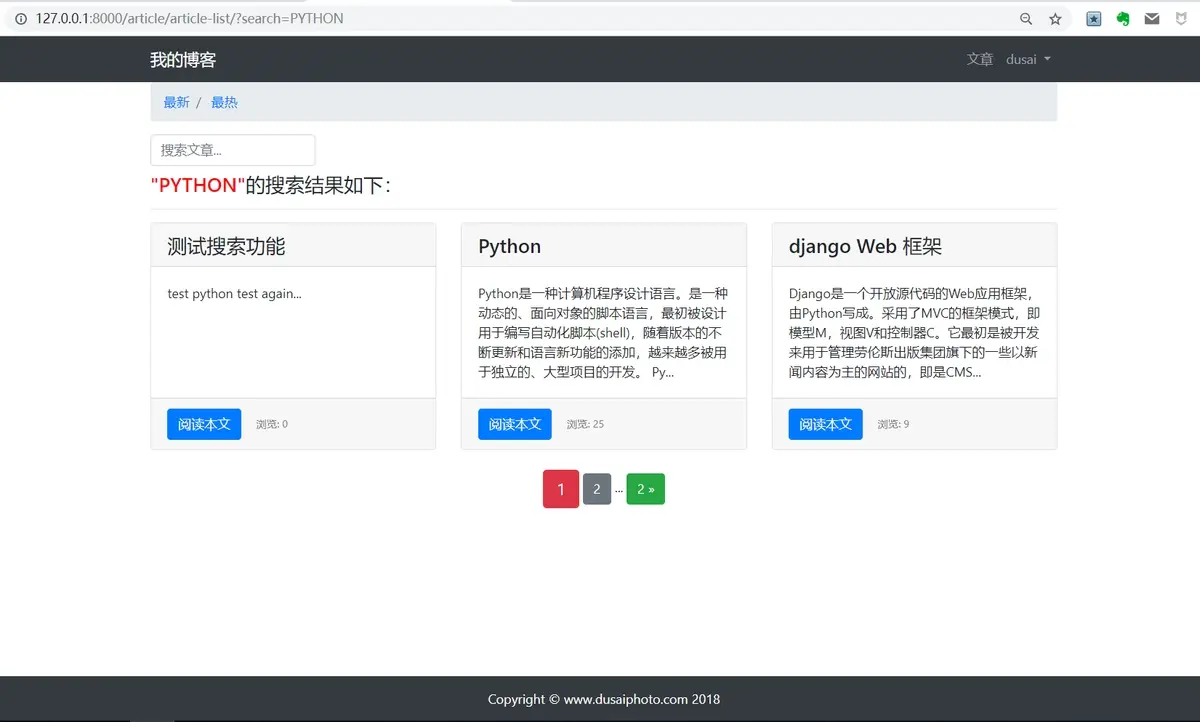The width and height of the screenshot is (1200, 722).
Task: Open the Evernote elephant extension icon
Action: (1123, 18)
